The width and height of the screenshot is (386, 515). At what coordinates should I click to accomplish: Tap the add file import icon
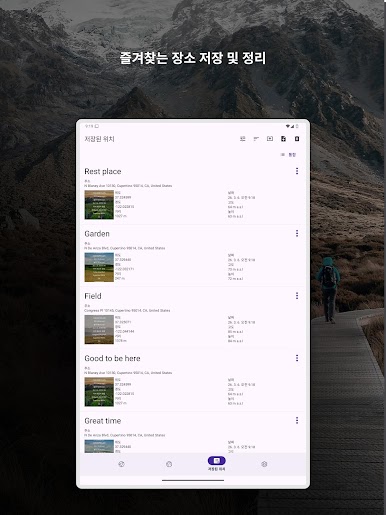click(283, 139)
